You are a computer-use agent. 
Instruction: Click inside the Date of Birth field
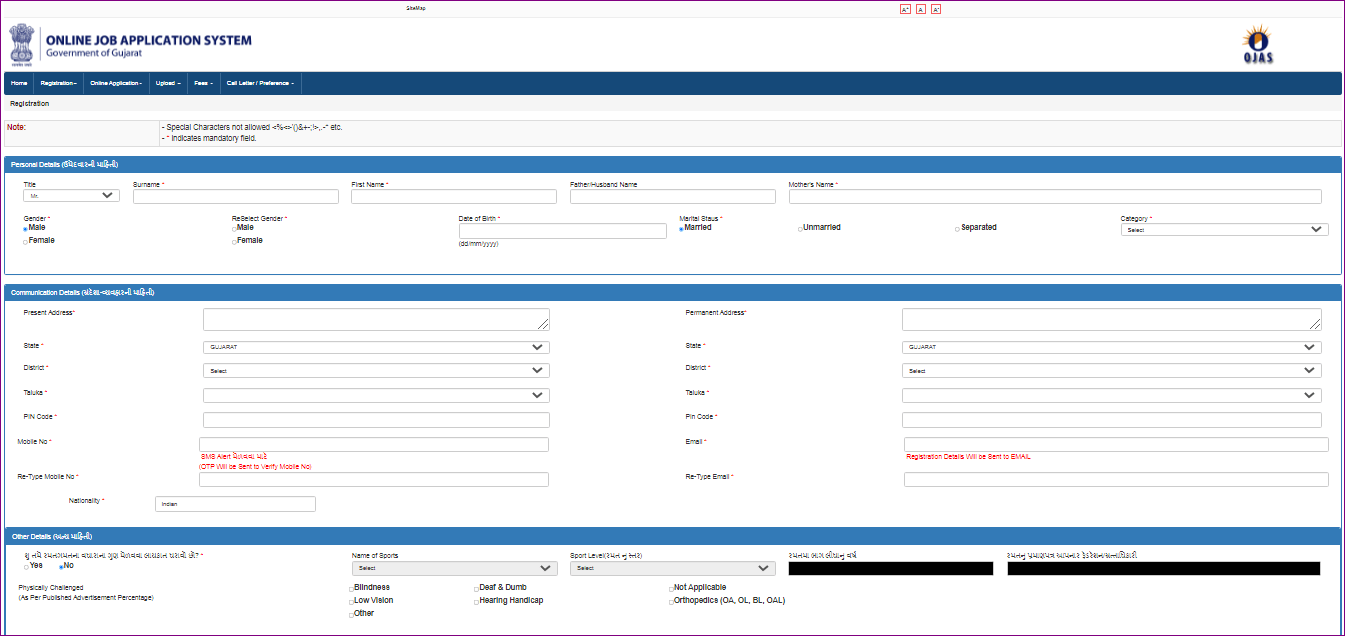click(562, 231)
